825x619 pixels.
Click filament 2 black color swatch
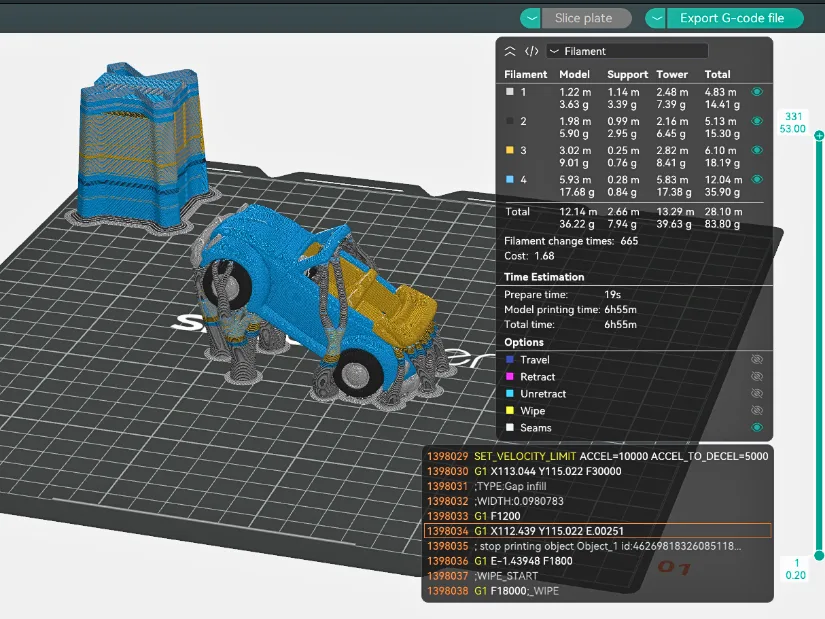point(509,121)
